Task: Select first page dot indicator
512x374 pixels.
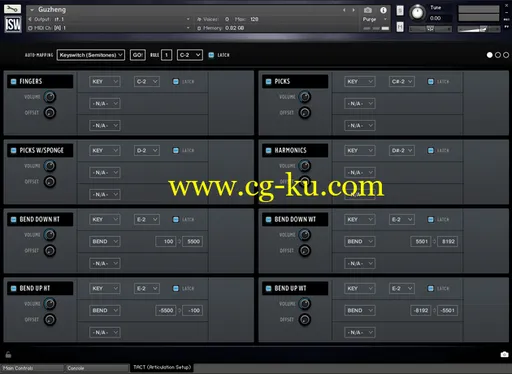Action: coord(489,55)
